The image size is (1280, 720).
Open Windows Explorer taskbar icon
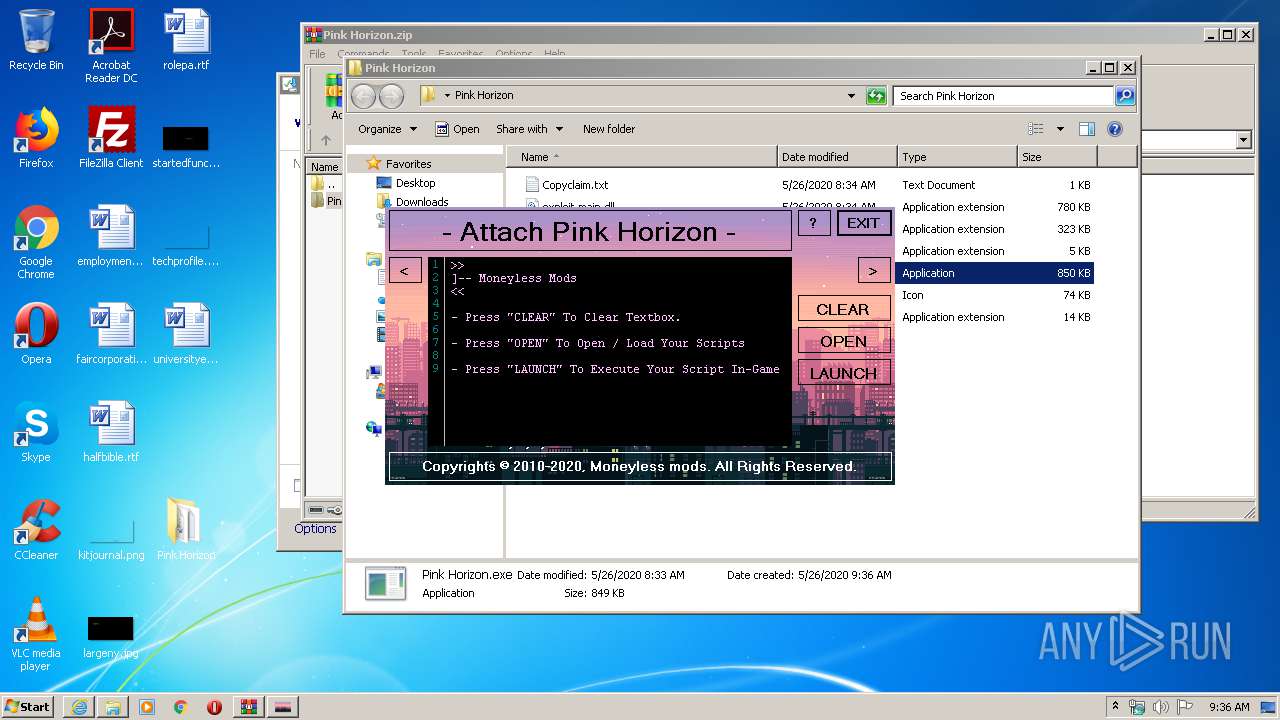point(113,707)
